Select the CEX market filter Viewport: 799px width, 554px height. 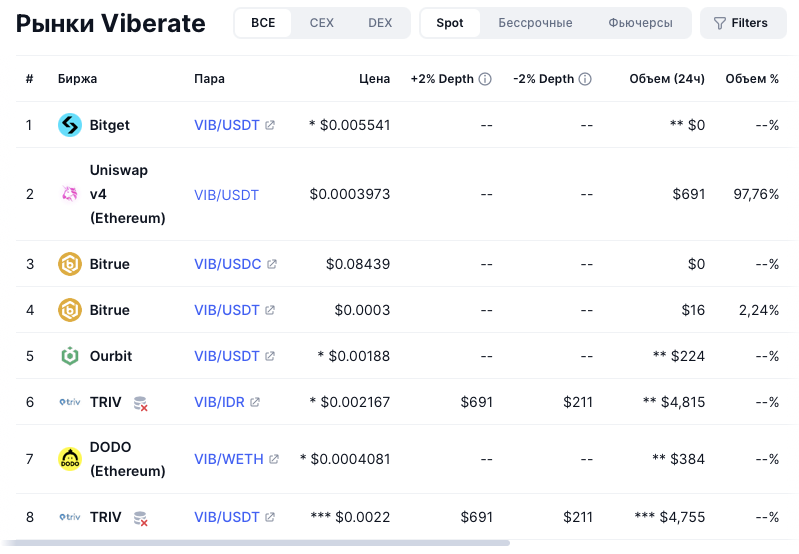(322, 23)
